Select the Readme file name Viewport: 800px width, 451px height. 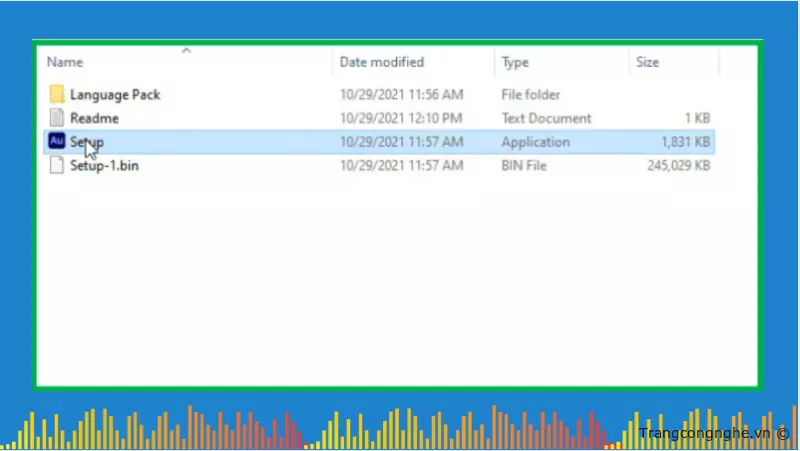click(94, 118)
